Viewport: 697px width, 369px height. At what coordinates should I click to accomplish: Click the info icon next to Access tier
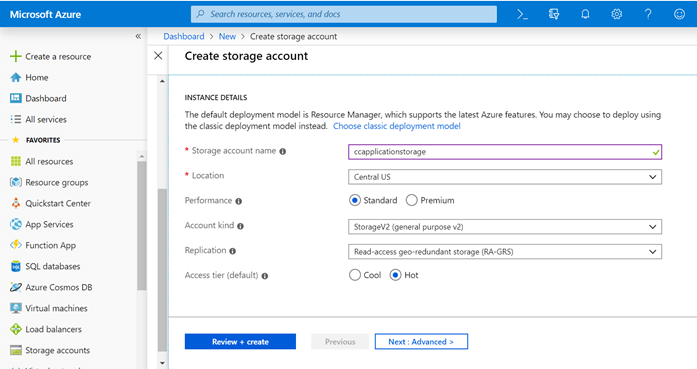tap(265, 276)
